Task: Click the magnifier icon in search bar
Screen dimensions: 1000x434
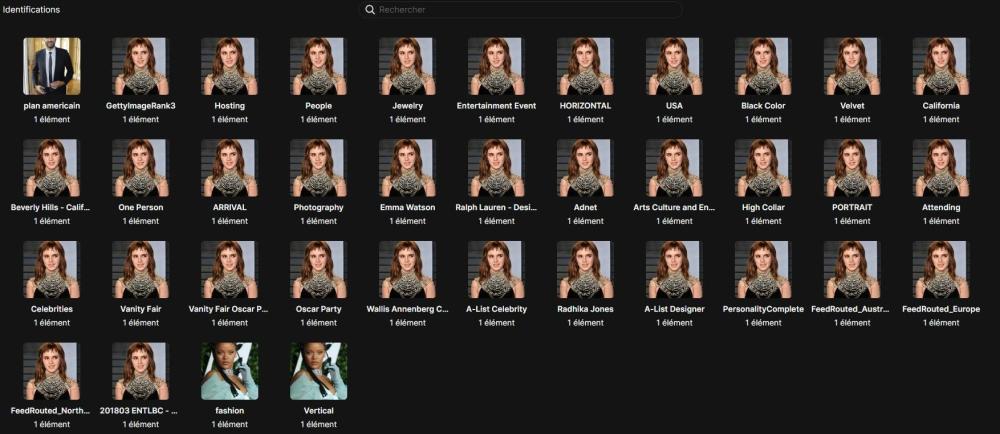Action: point(370,10)
